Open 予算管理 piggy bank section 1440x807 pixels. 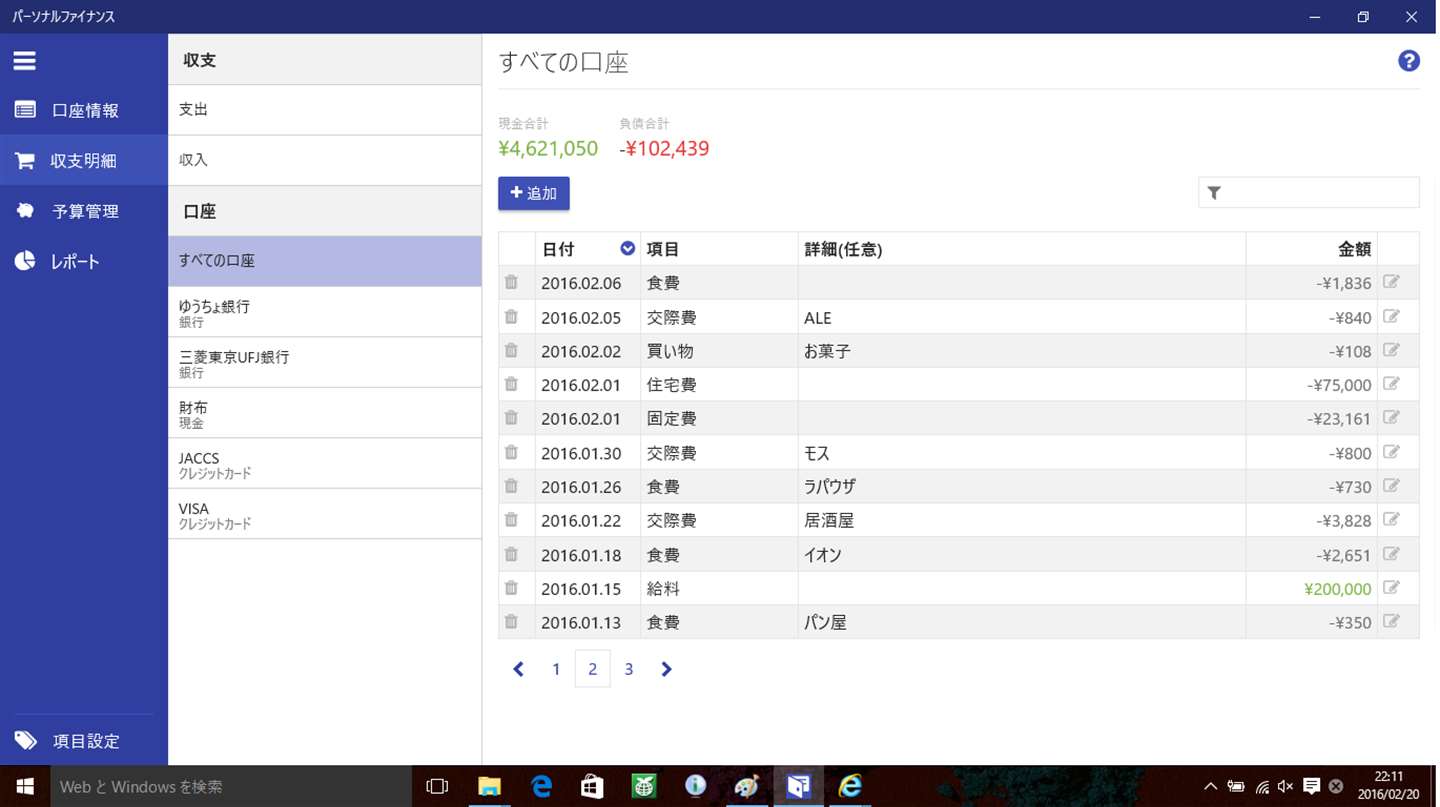click(84, 211)
